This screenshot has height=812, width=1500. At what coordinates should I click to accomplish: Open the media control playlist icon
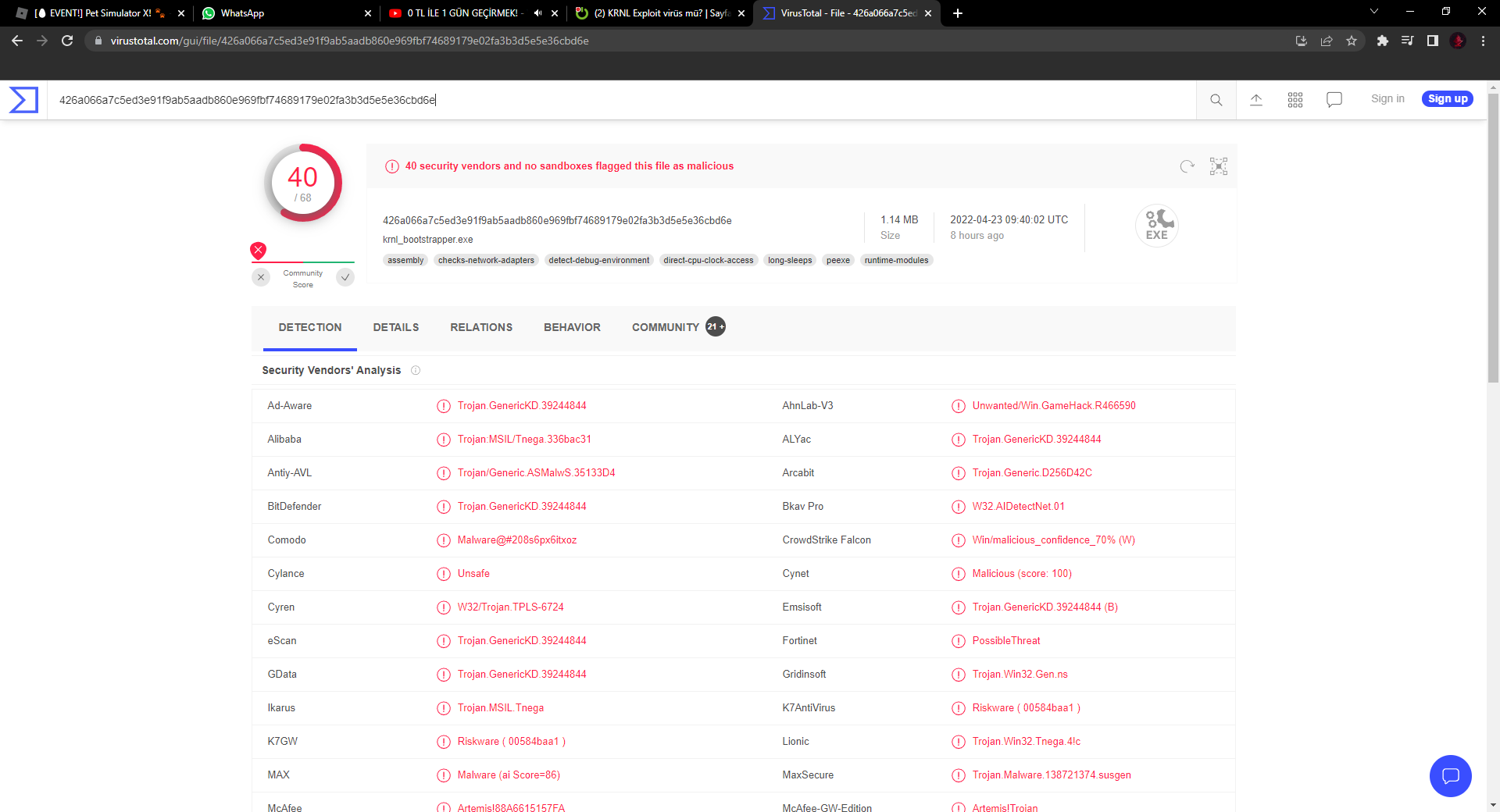(x=1408, y=41)
